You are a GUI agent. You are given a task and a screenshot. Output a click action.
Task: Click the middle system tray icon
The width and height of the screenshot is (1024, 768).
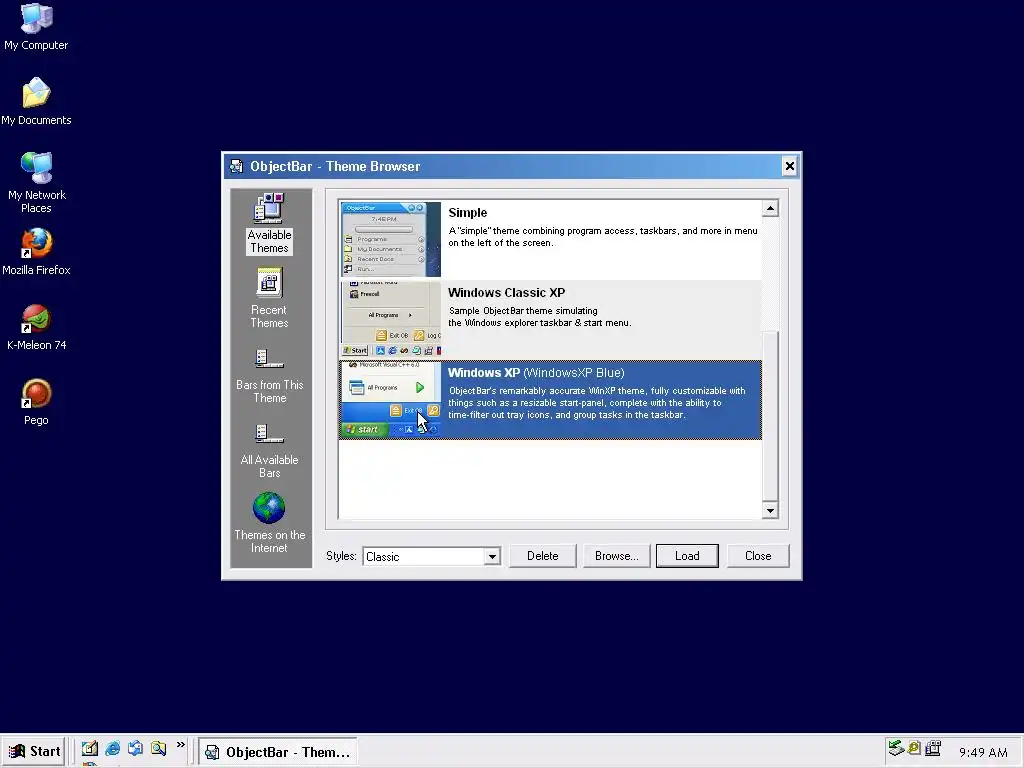914,748
